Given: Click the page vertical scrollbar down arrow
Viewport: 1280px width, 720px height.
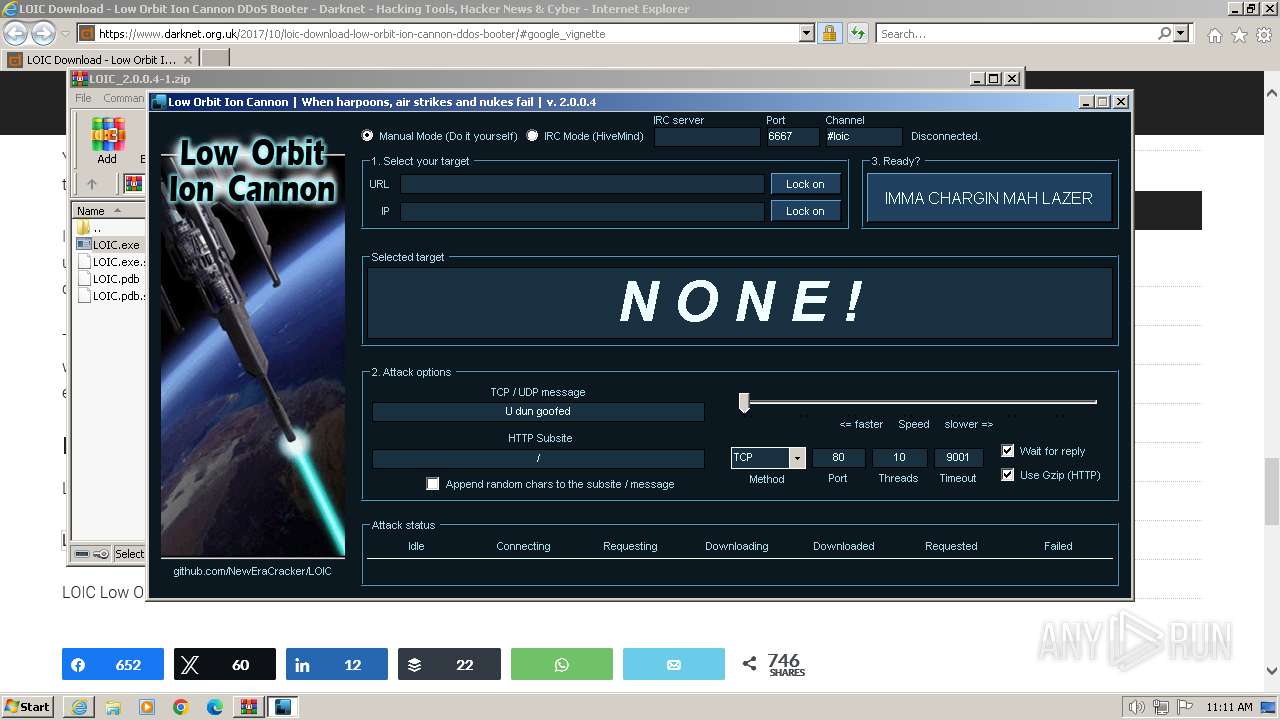Looking at the screenshot, I should [x=1271, y=672].
